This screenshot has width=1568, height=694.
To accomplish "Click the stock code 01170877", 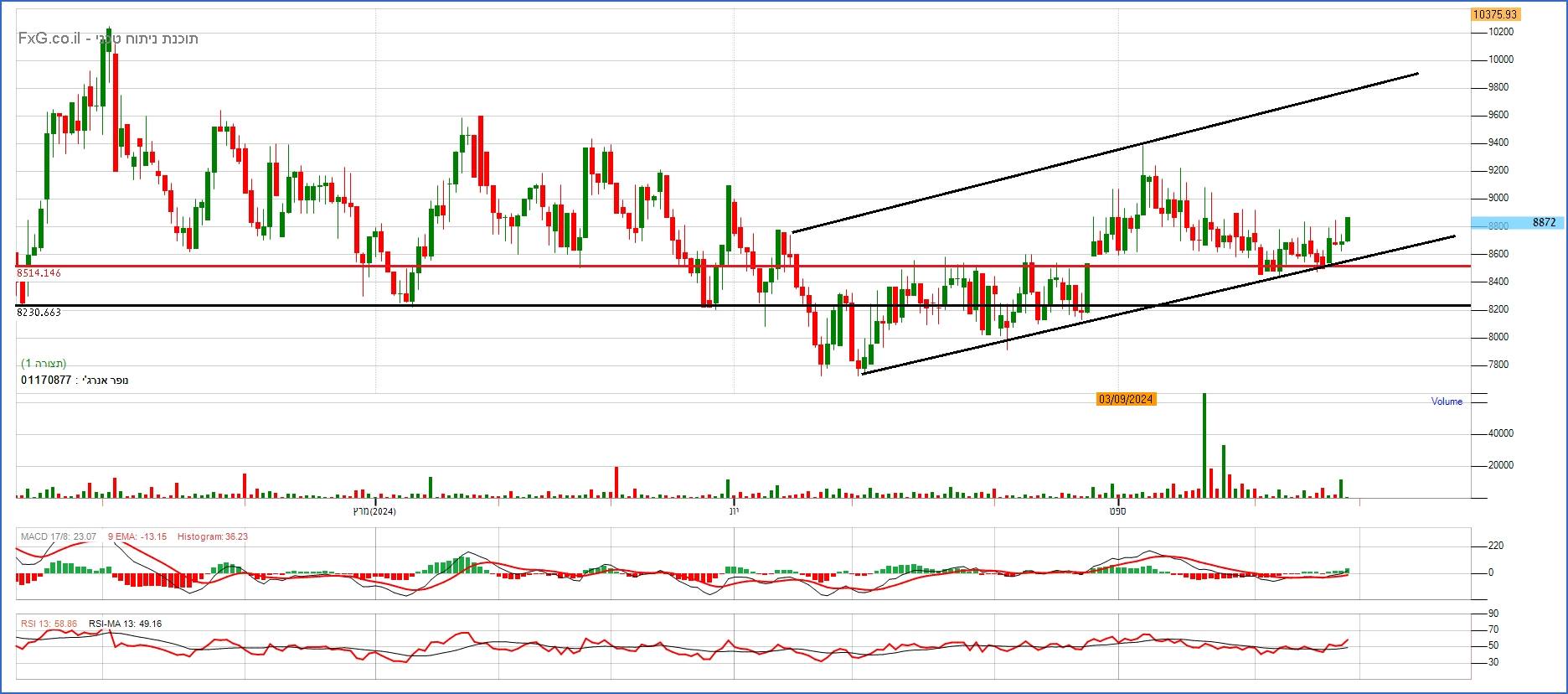I will pos(46,381).
